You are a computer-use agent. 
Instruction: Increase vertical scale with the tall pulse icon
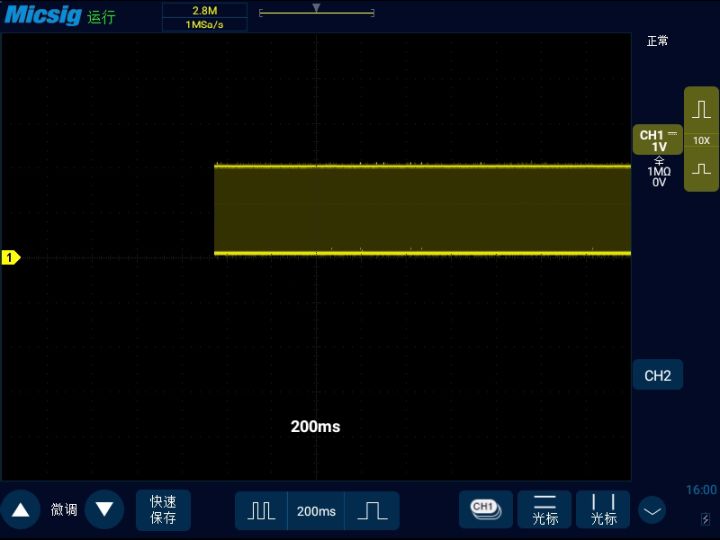click(x=701, y=110)
